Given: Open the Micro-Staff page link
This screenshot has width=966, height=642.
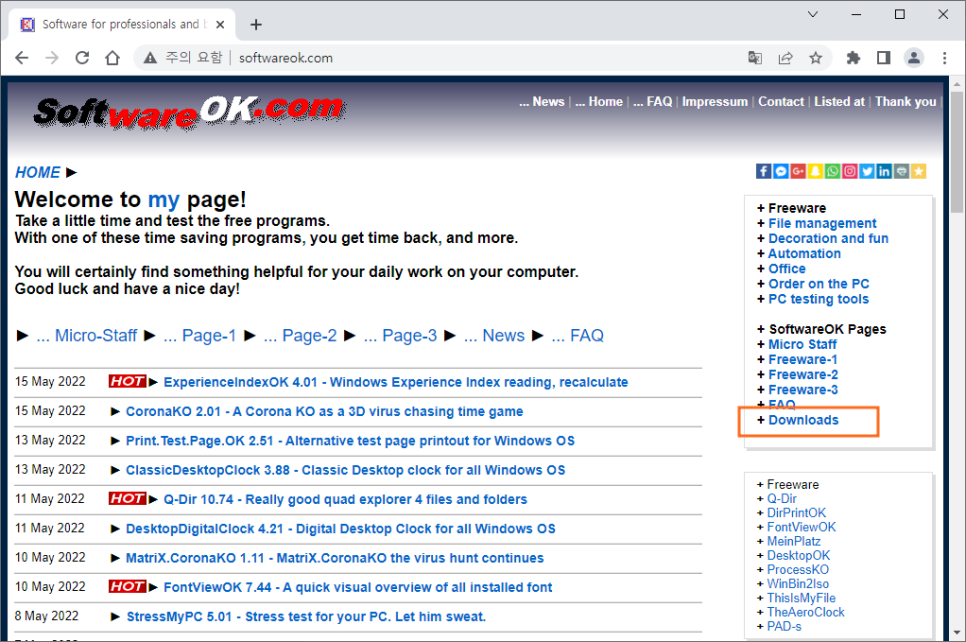Looking at the screenshot, I should [86, 335].
